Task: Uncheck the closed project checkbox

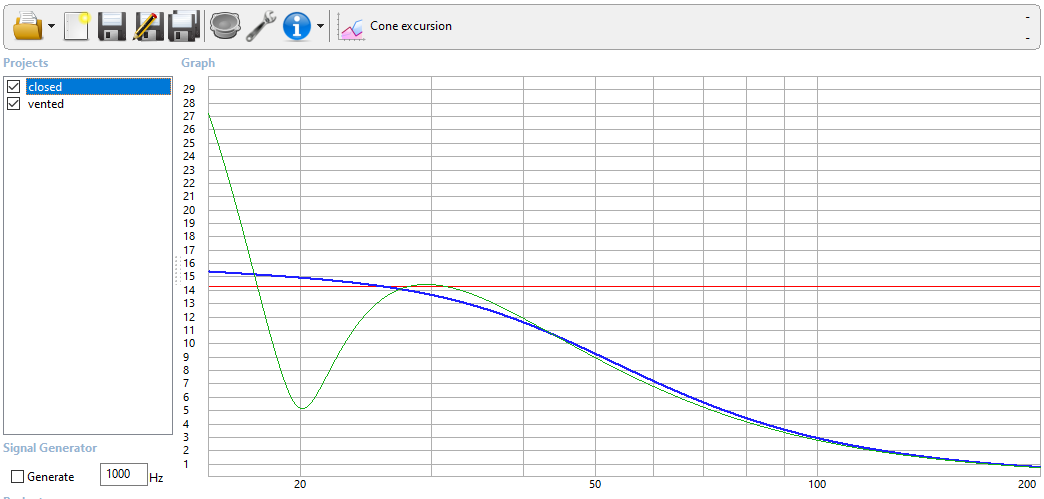Action: [13, 87]
